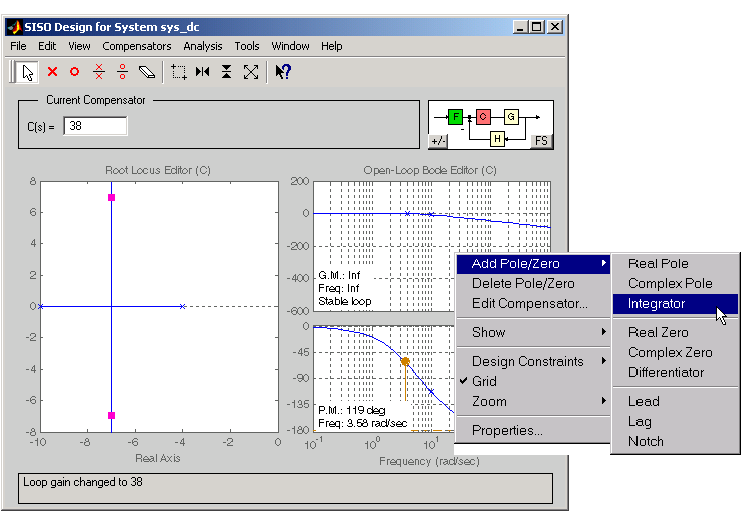Select Notch in submenu
This screenshot has height=513, width=750.
point(675,441)
